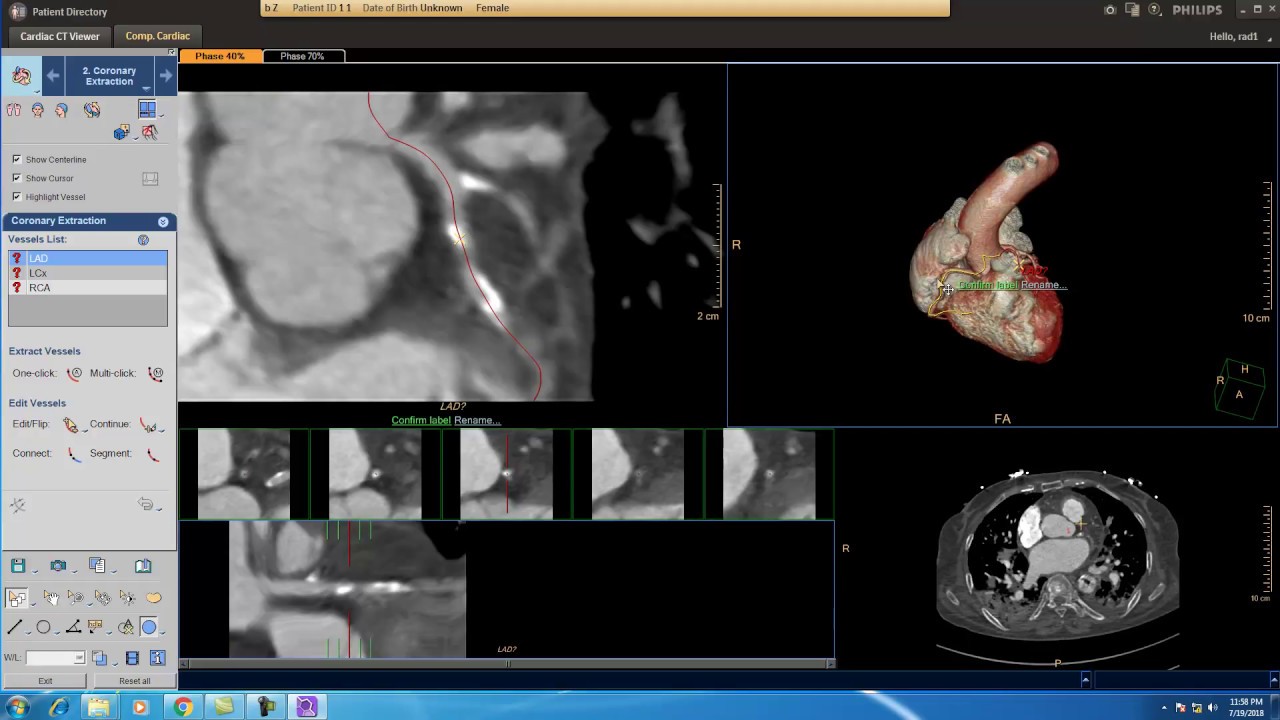Screen dimensions: 1280x720
Task: Select the Segment vessel tool
Action: [x=152, y=454]
